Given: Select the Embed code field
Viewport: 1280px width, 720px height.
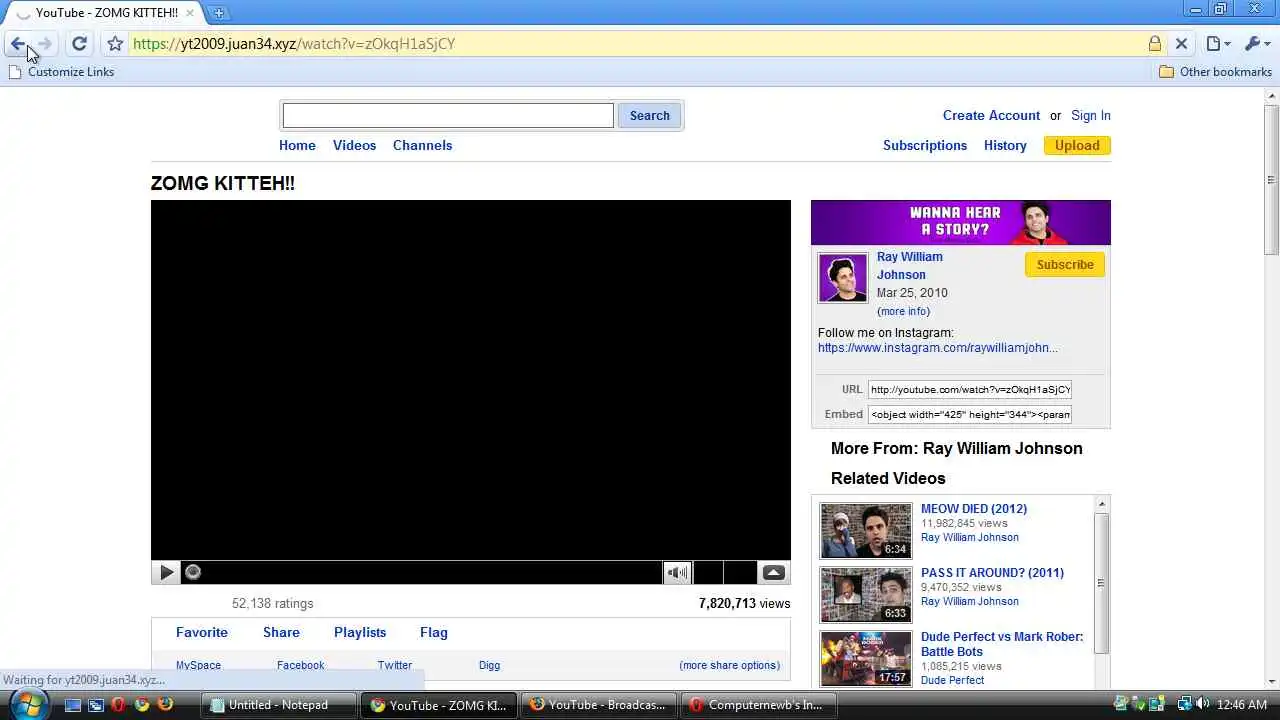Looking at the screenshot, I should 970,415.
